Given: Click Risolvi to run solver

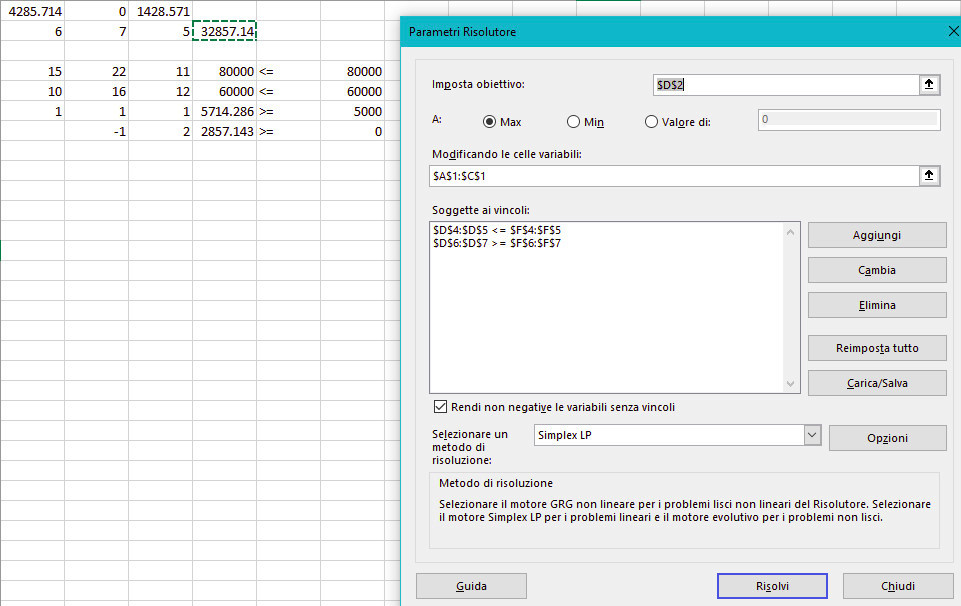Looking at the screenshot, I should 772,586.
